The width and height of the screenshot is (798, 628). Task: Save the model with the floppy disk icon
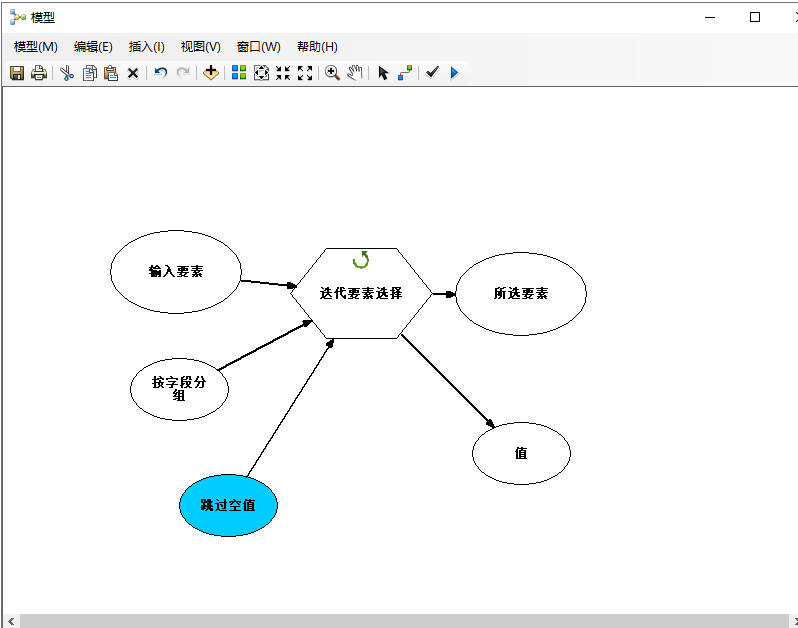pyautogui.click(x=17, y=73)
